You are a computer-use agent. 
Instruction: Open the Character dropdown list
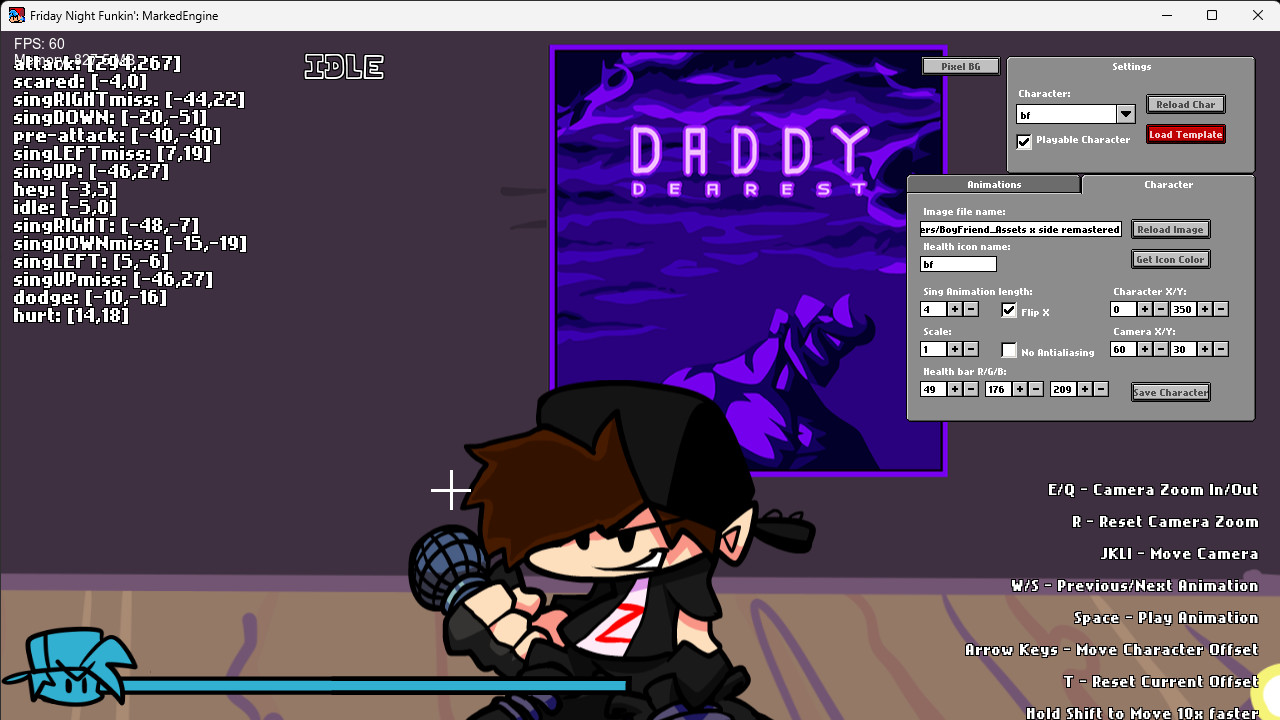[1126, 115]
